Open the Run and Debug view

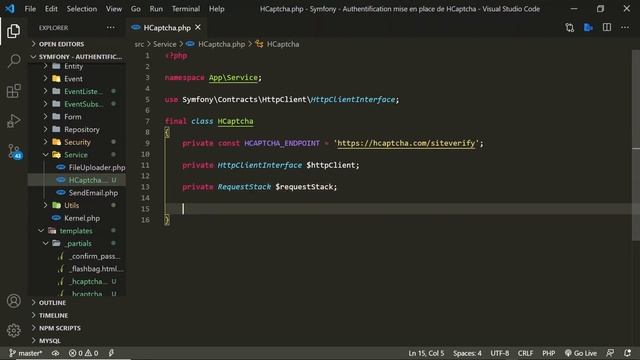point(13,121)
